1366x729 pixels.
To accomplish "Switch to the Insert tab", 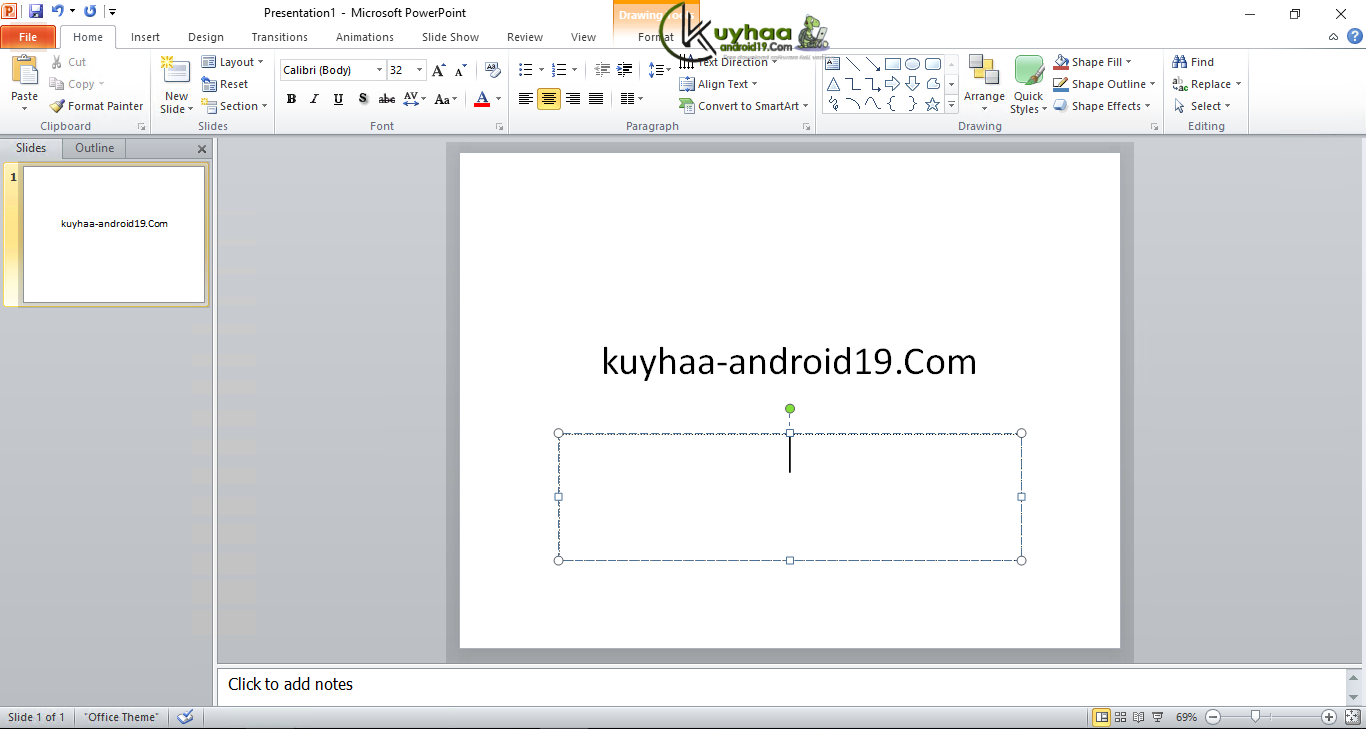I will coord(145,37).
